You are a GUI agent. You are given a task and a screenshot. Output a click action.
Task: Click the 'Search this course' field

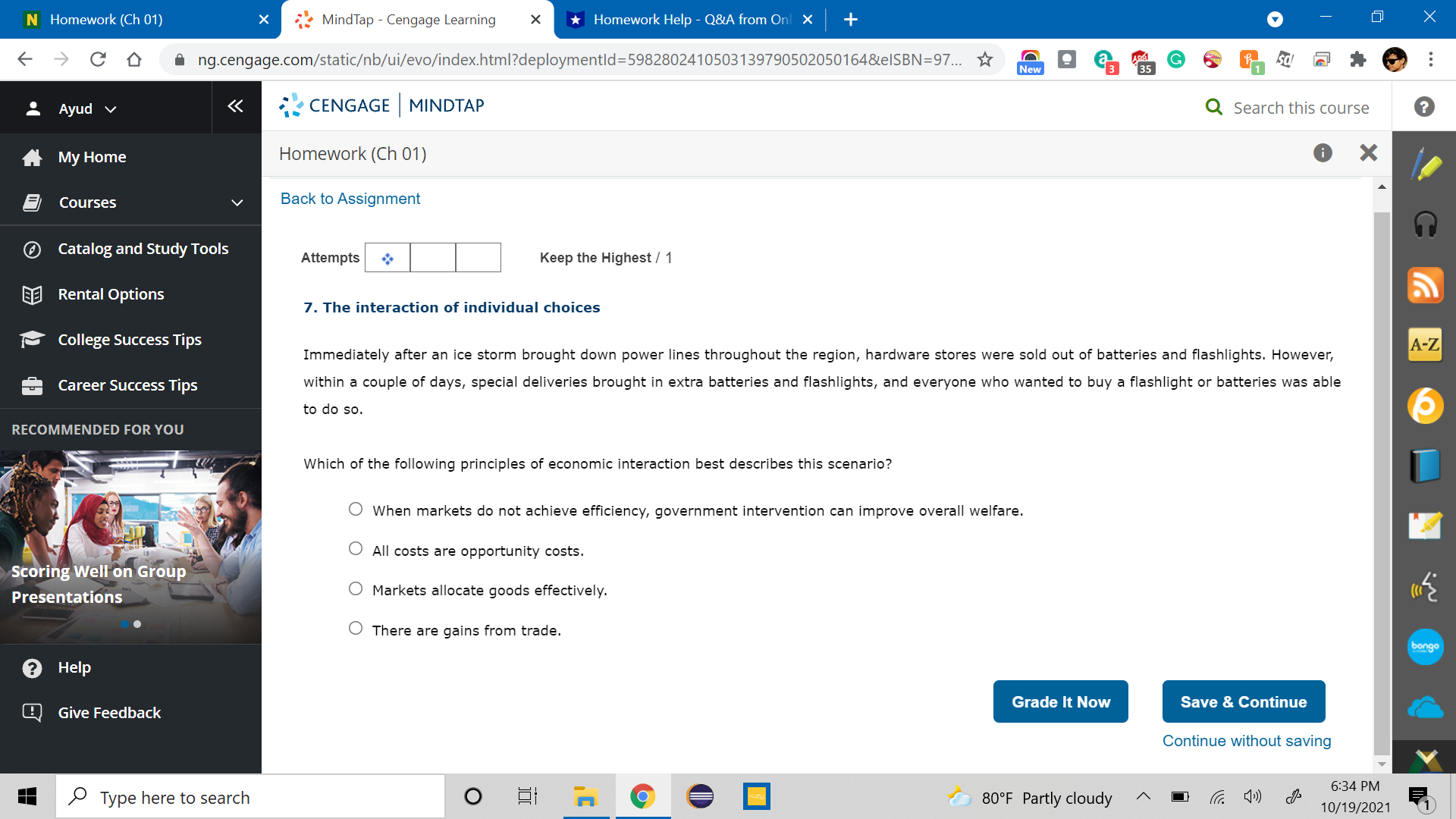pos(1301,107)
